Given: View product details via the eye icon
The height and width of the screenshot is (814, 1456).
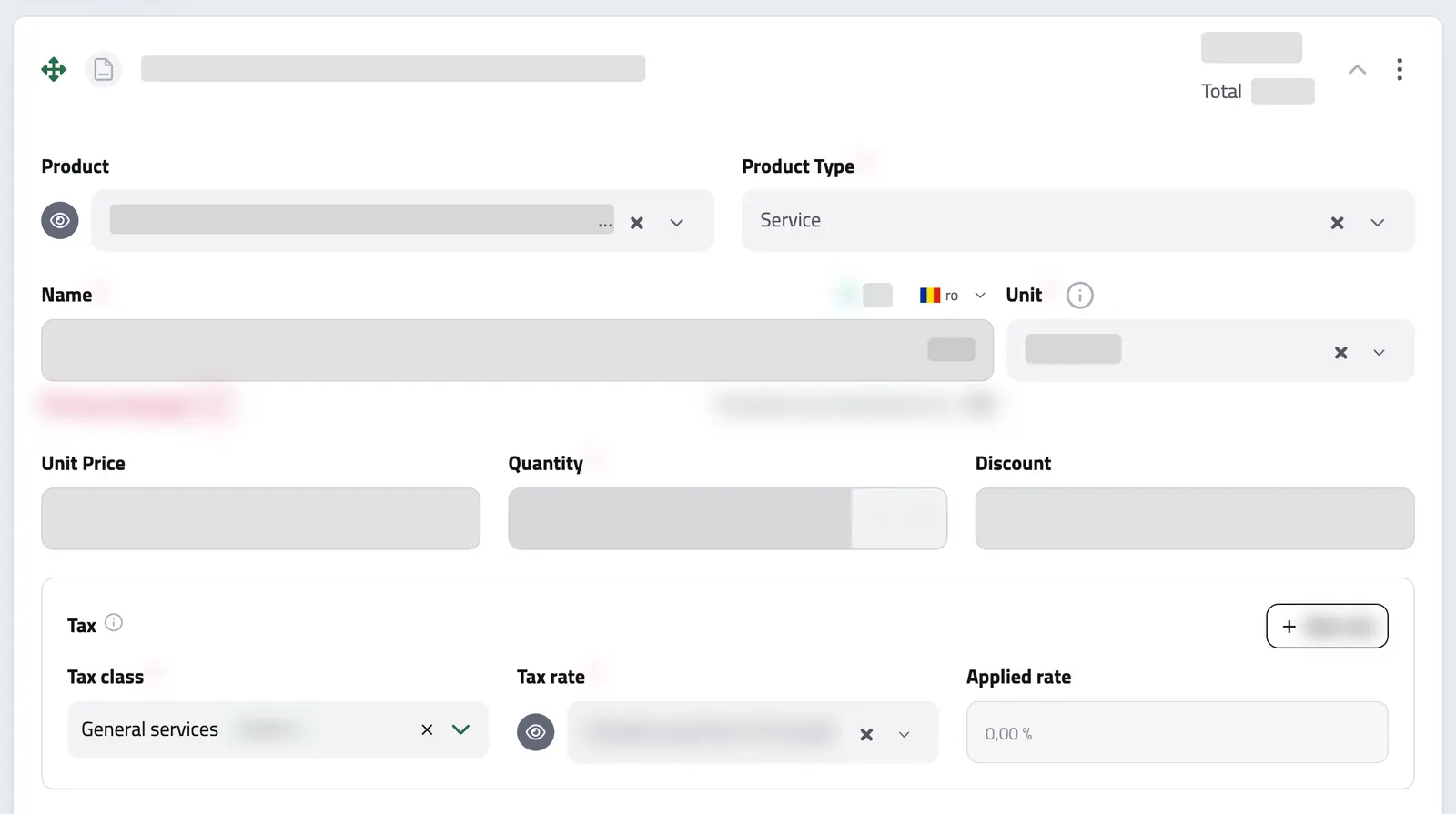Looking at the screenshot, I should click(x=60, y=220).
